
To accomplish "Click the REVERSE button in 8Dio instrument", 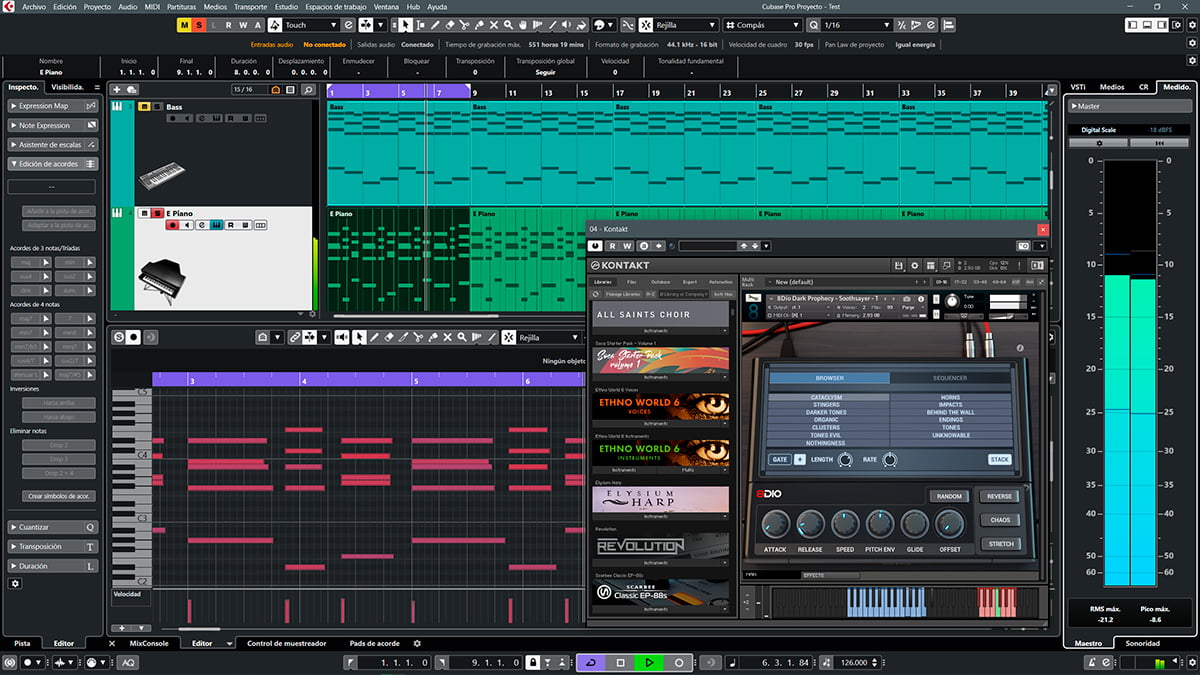I will pos(999,496).
